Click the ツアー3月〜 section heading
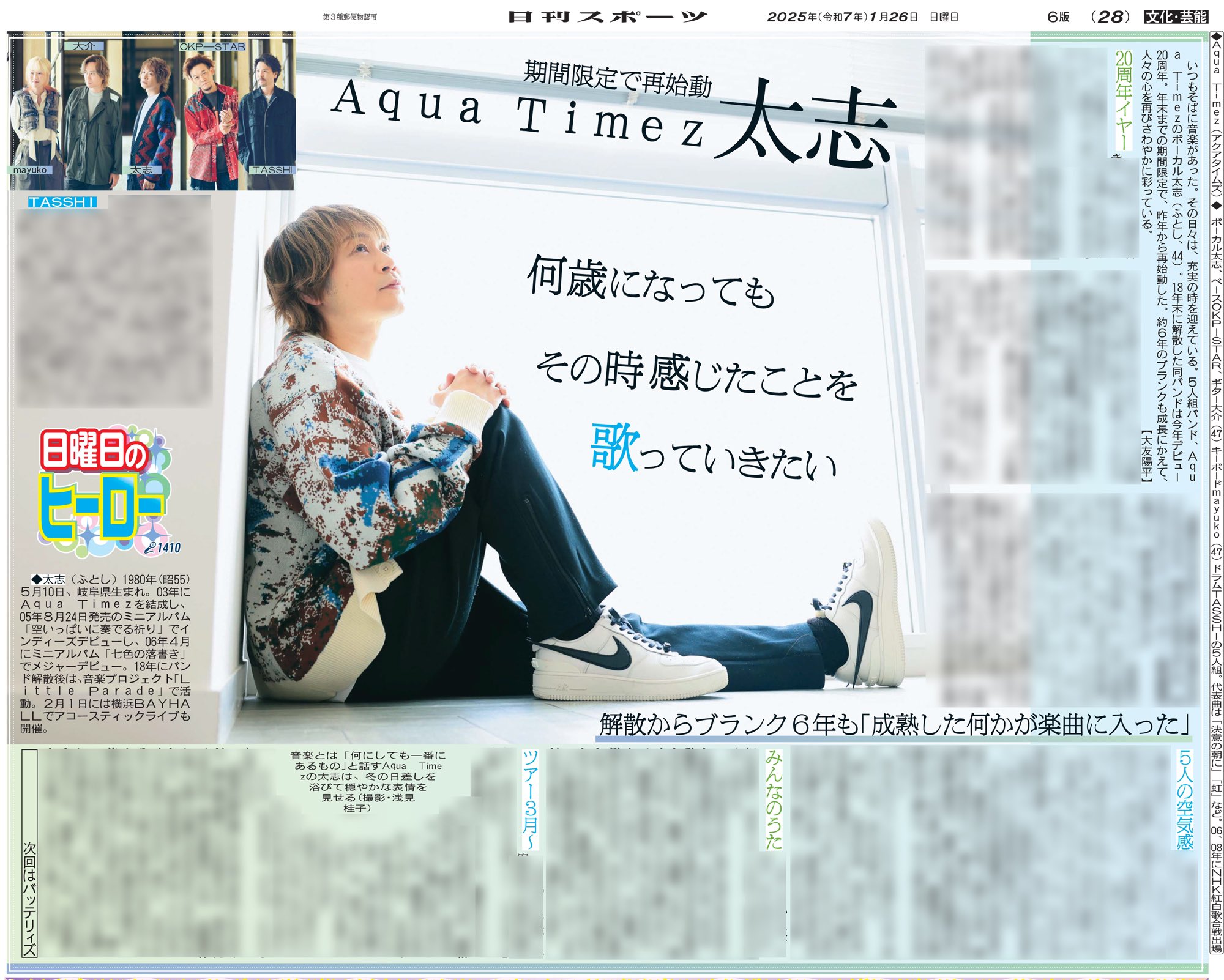Screen dimensions: 1224x980 coord(529,799)
